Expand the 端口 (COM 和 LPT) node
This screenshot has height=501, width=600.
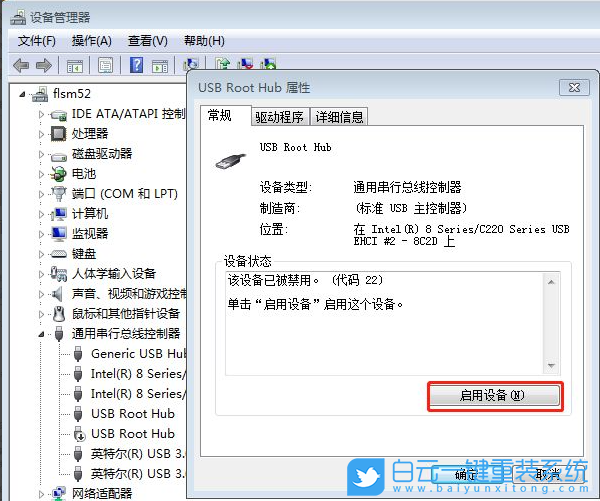point(41,194)
